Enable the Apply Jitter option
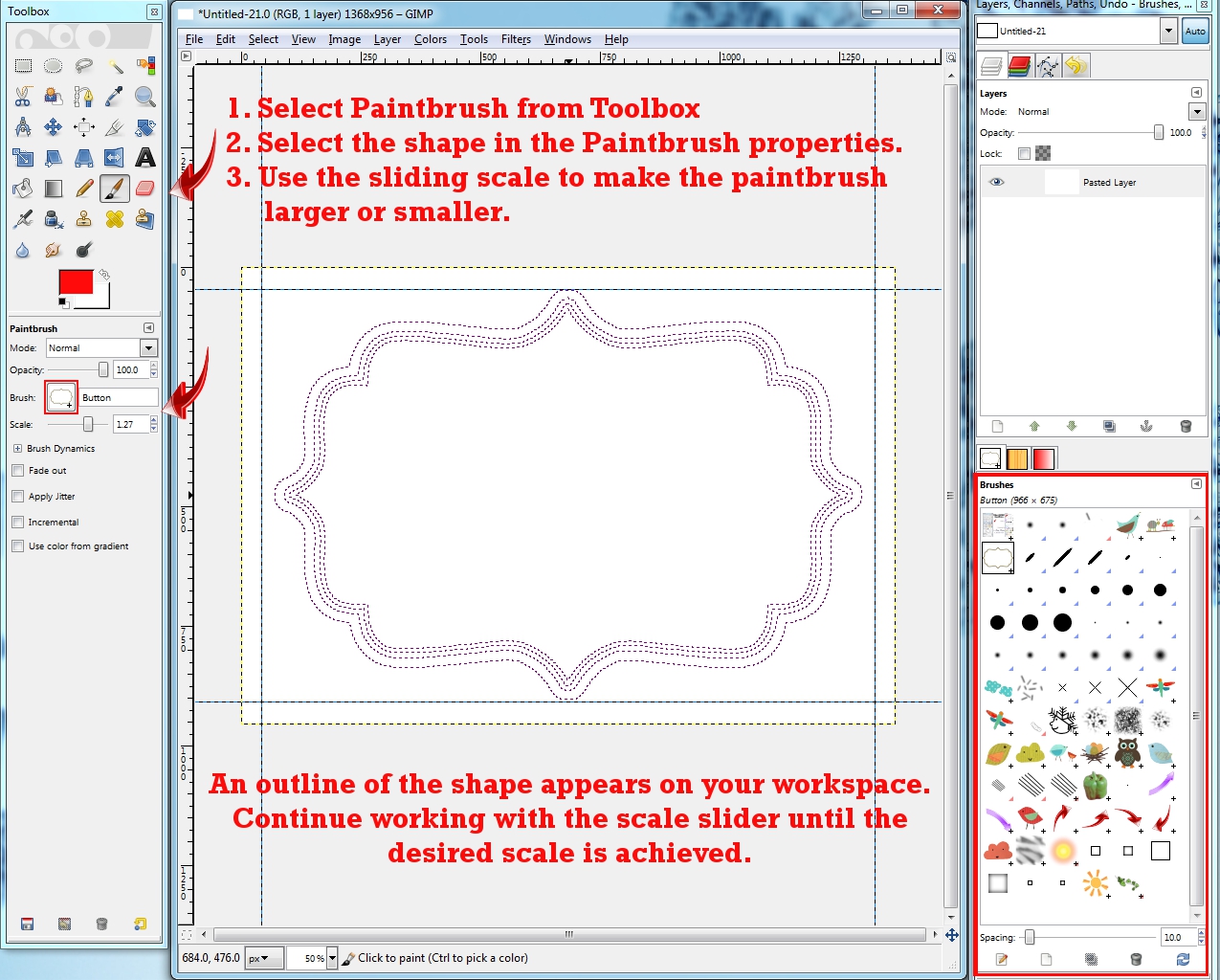 (17, 496)
